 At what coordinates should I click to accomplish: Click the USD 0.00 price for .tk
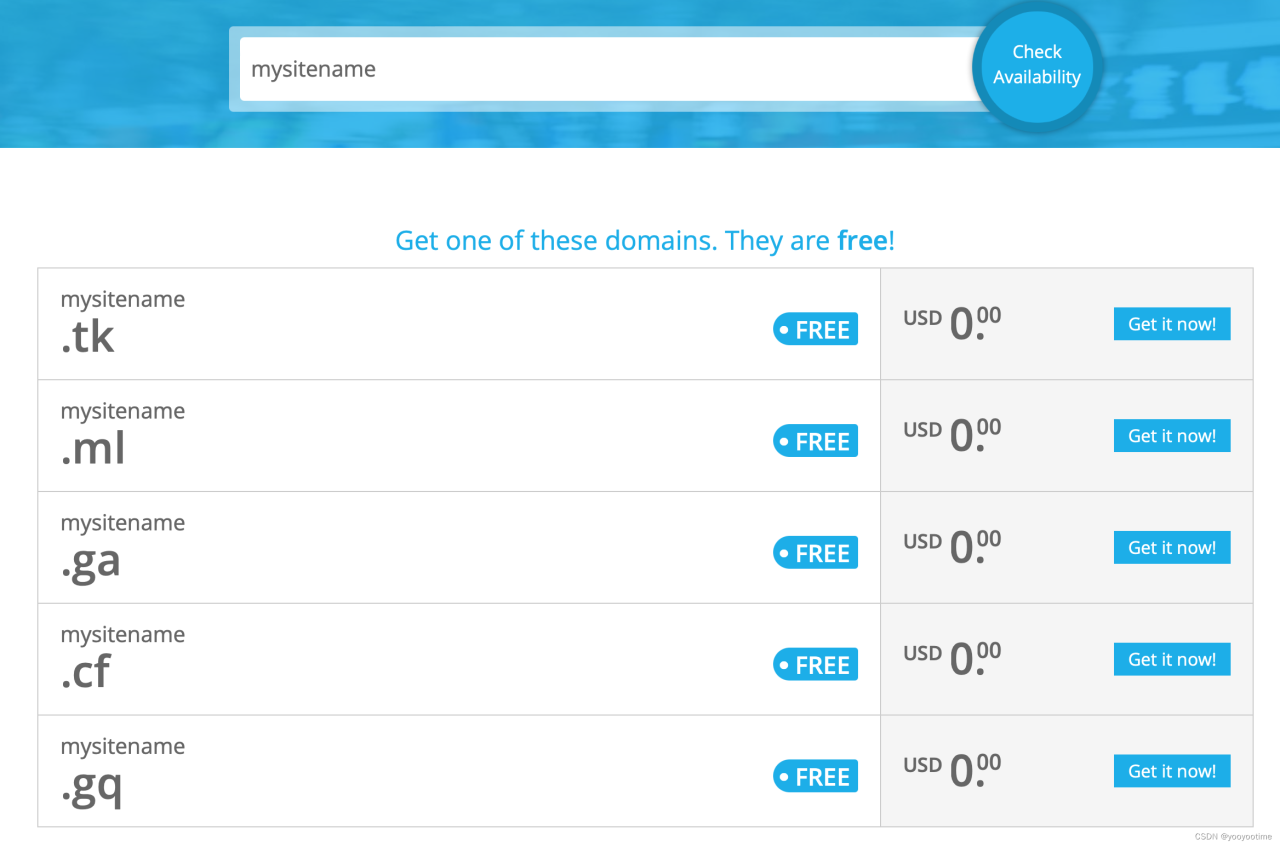pos(952,323)
